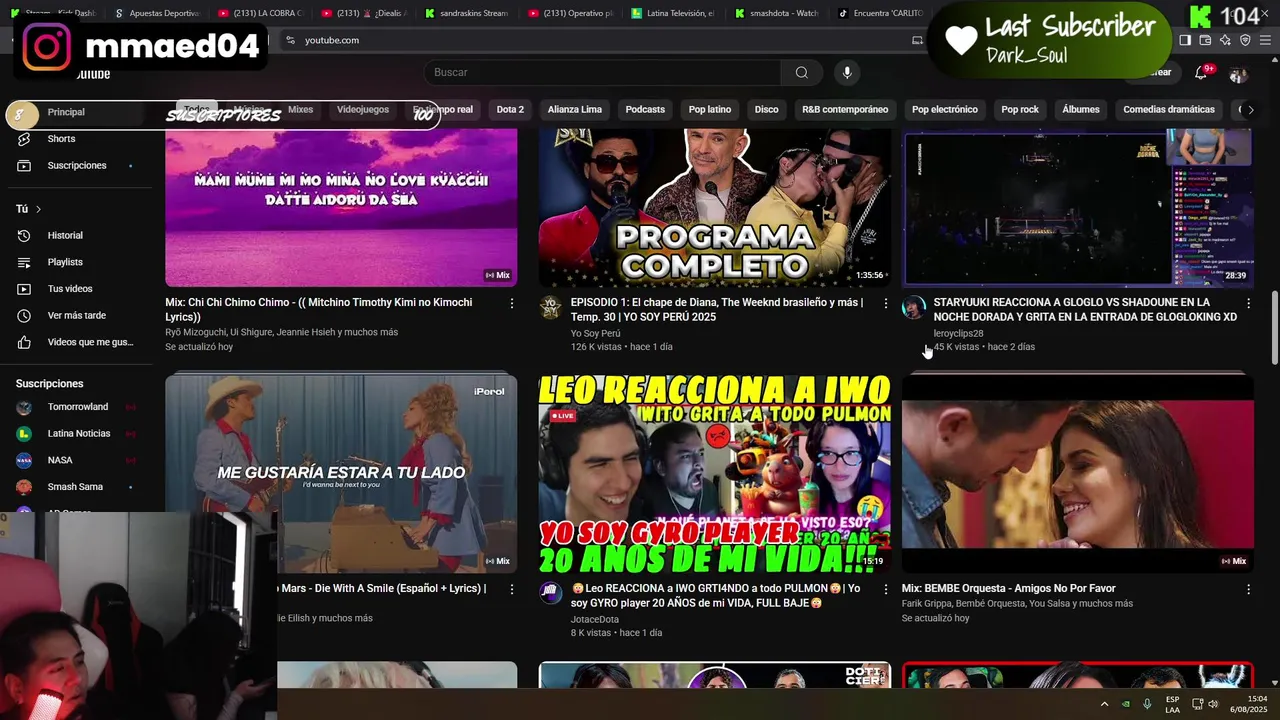Open options menu for Yo Soy Perú episode

click(x=885, y=303)
